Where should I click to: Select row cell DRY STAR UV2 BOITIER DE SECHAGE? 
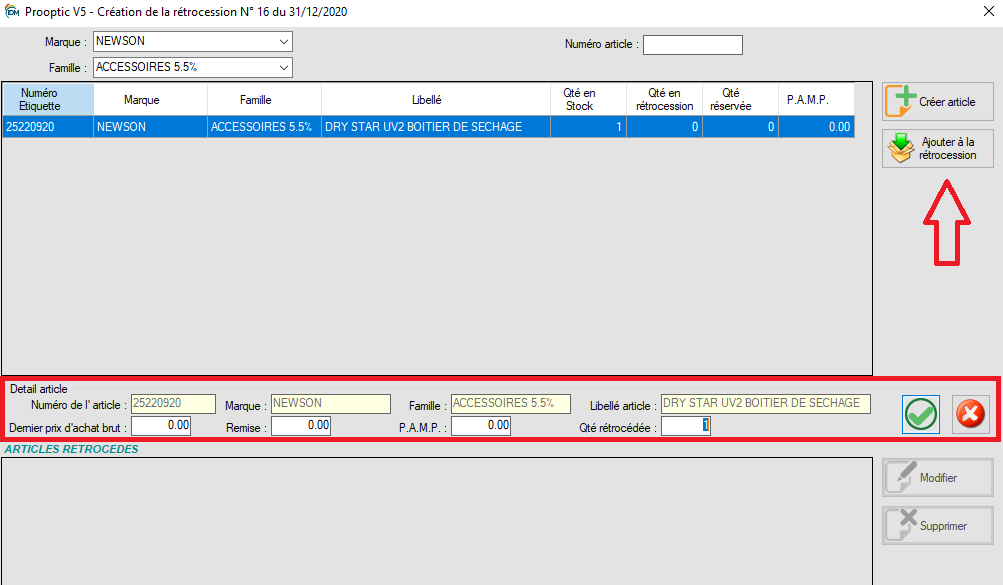436,127
